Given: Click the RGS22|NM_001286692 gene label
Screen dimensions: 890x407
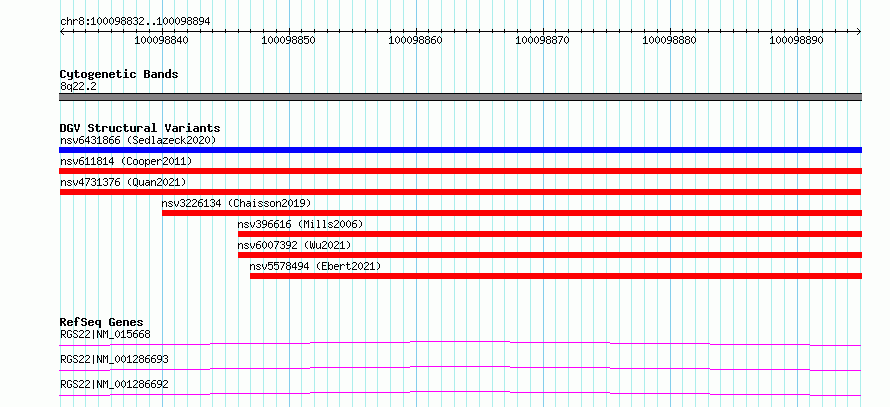Looking at the screenshot, I should 114,384.
